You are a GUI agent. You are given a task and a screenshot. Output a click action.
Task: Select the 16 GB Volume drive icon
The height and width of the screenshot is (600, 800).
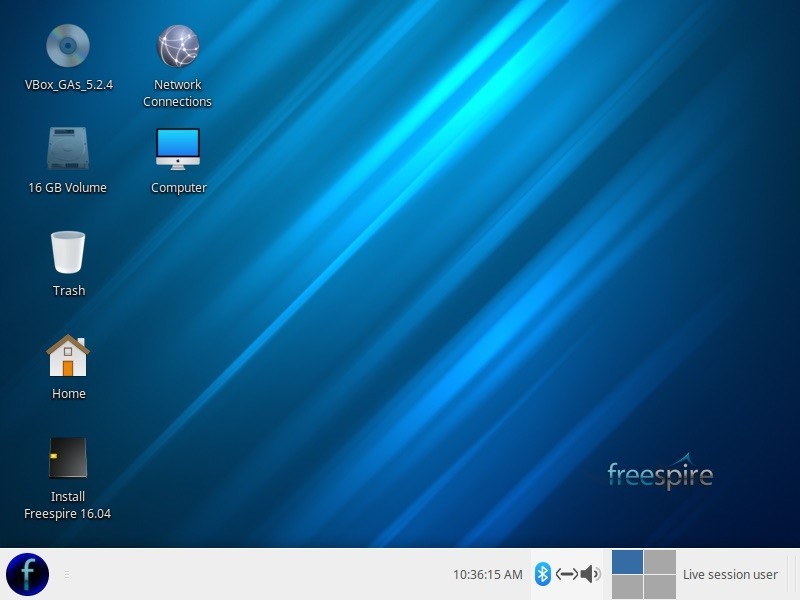[x=68, y=148]
